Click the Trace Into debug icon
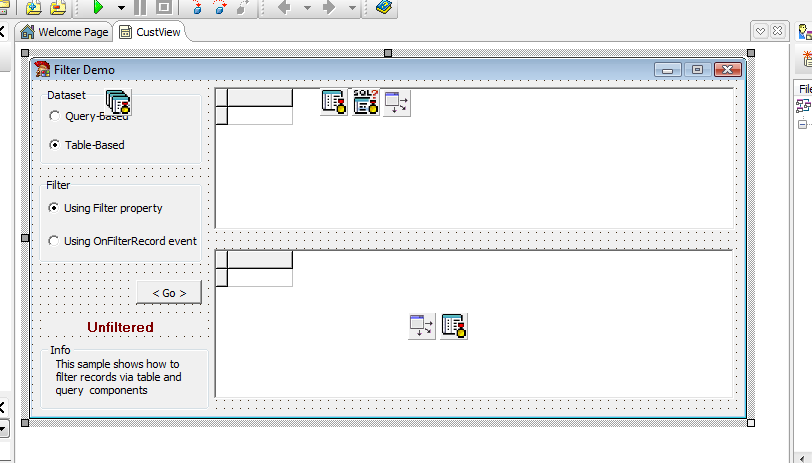This screenshot has height=463, width=812. [x=197, y=7]
